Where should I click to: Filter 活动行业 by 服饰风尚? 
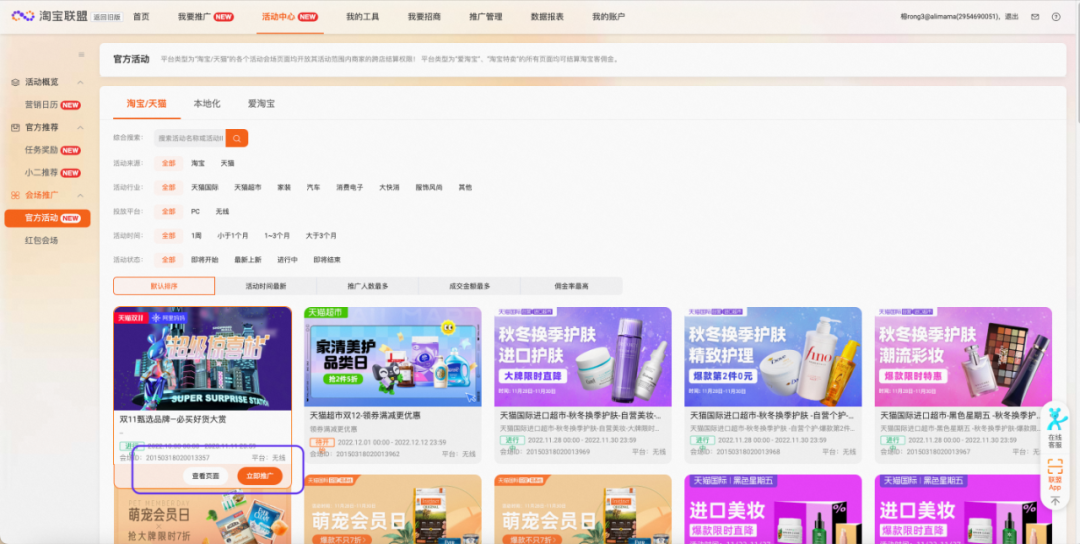coord(429,187)
